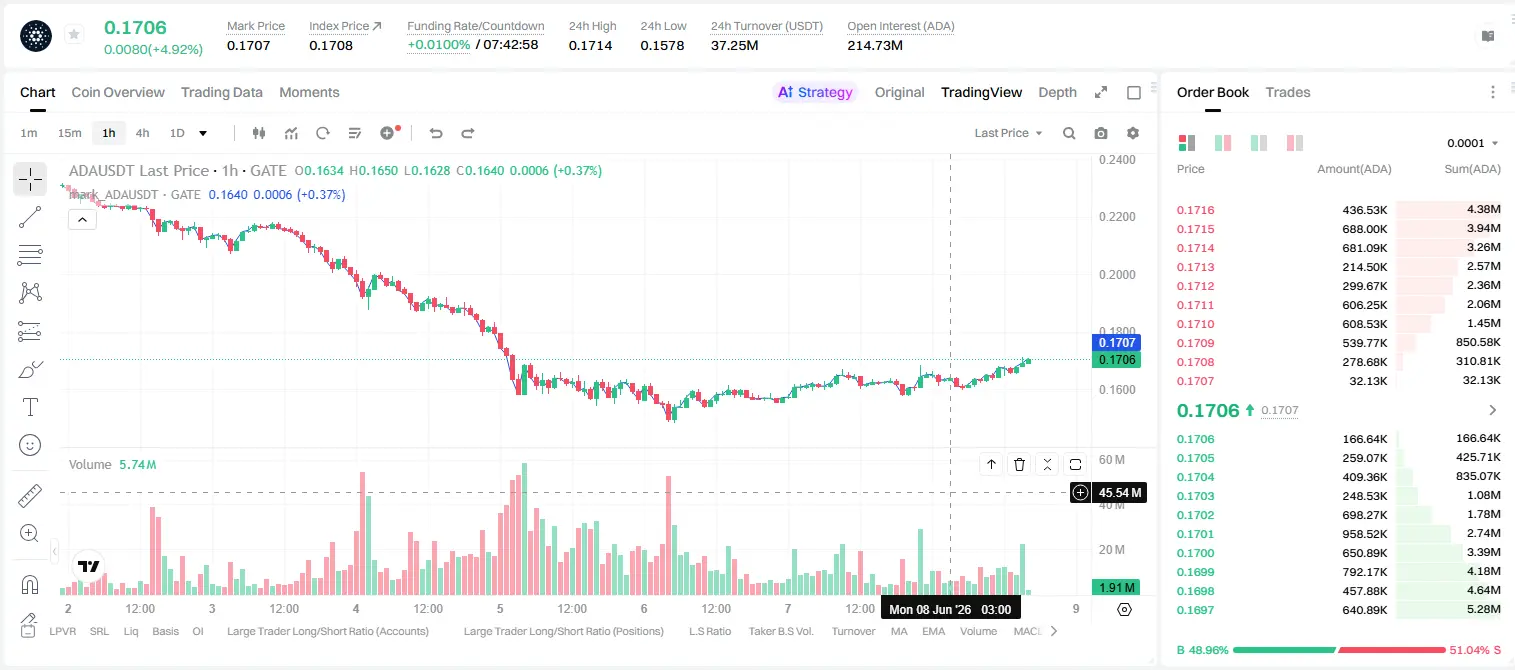Select the 4h timeframe
The image size is (1515, 670).
pos(142,133)
